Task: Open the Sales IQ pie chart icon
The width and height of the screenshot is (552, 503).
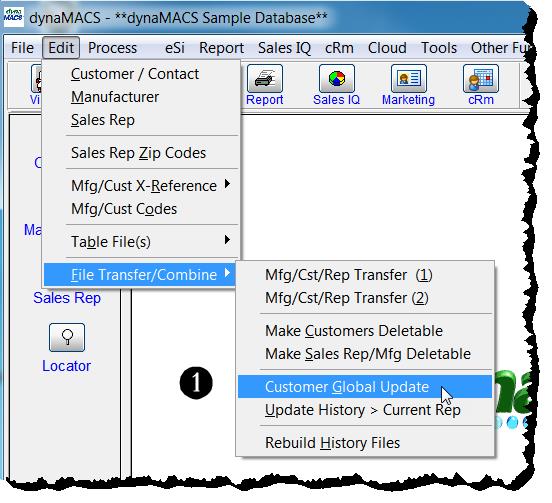Action: tap(337, 78)
